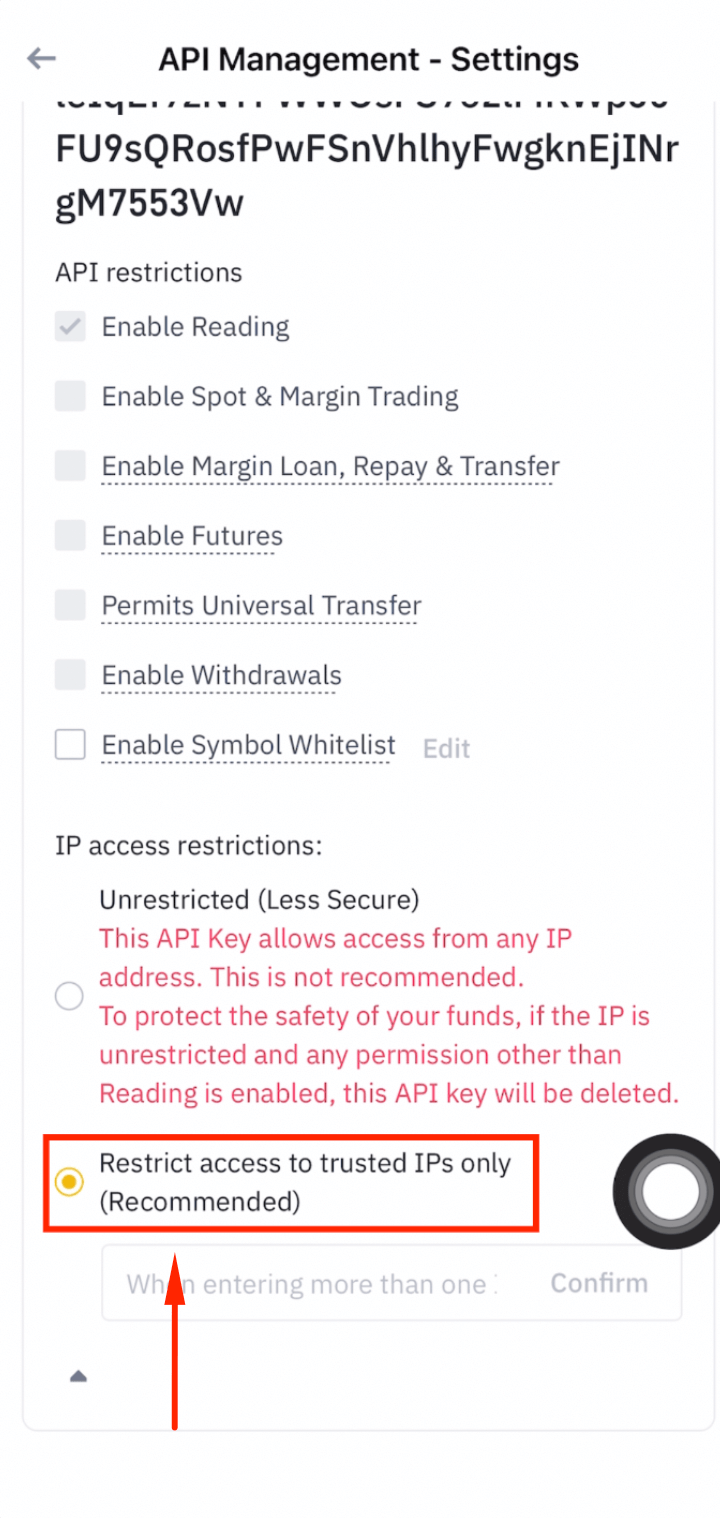The image size is (720, 1518).
Task: Click the Permits Universal Transfer label text
Action: [x=260, y=605]
